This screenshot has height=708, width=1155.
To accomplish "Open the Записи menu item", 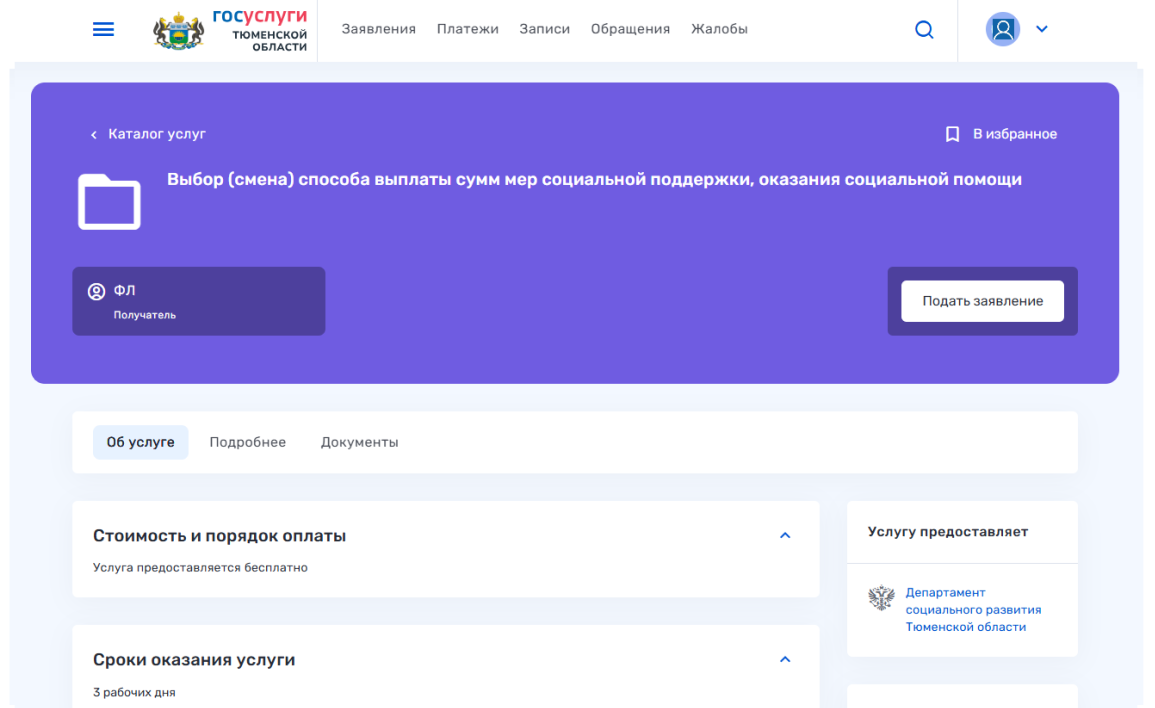I will click(x=544, y=29).
